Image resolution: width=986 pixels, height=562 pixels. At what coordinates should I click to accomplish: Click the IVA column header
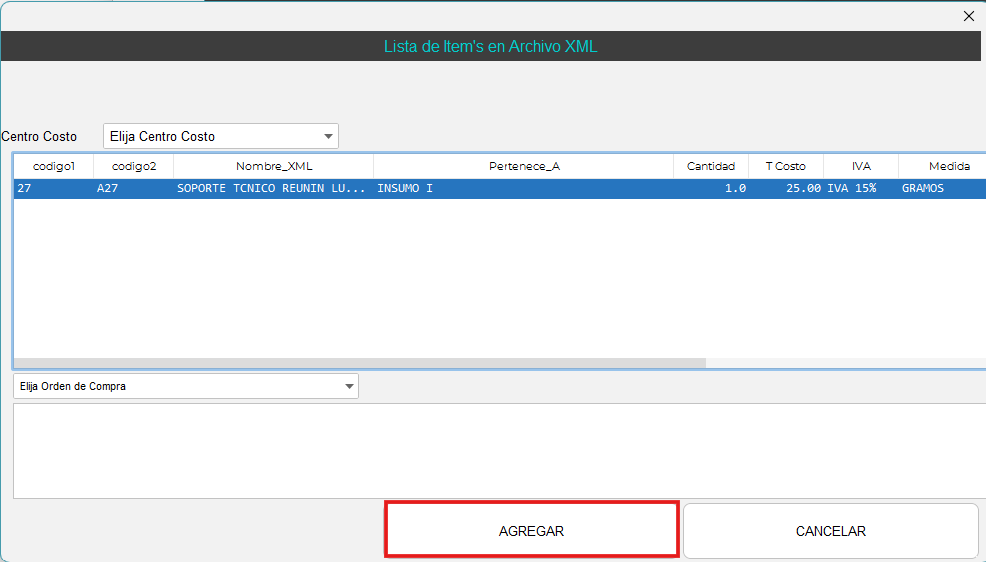861,166
